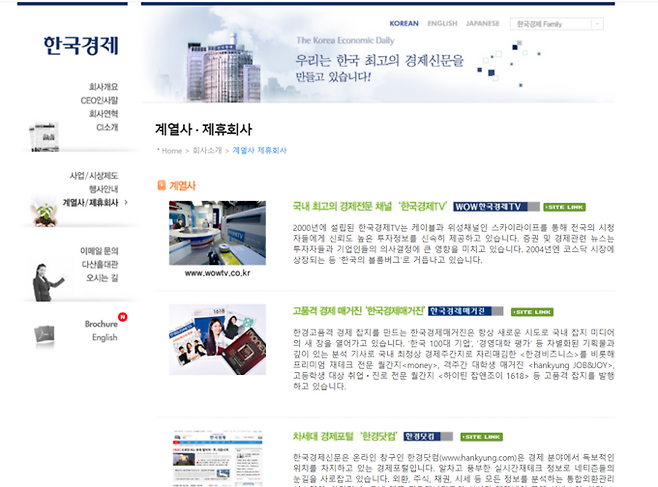Click Home in the breadcrumb
Screen dimensions: 658x487
(x=172, y=151)
